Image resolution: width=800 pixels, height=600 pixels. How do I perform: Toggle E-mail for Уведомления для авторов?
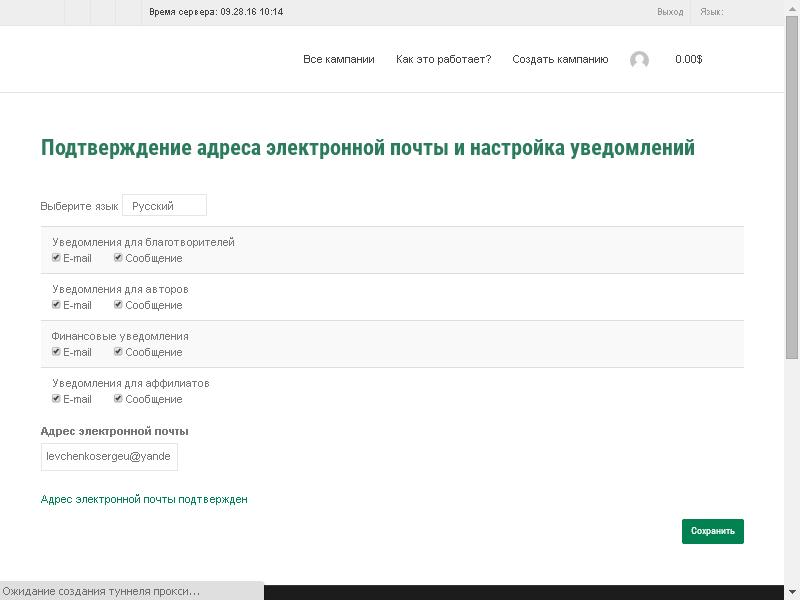[x=56, y=305]
